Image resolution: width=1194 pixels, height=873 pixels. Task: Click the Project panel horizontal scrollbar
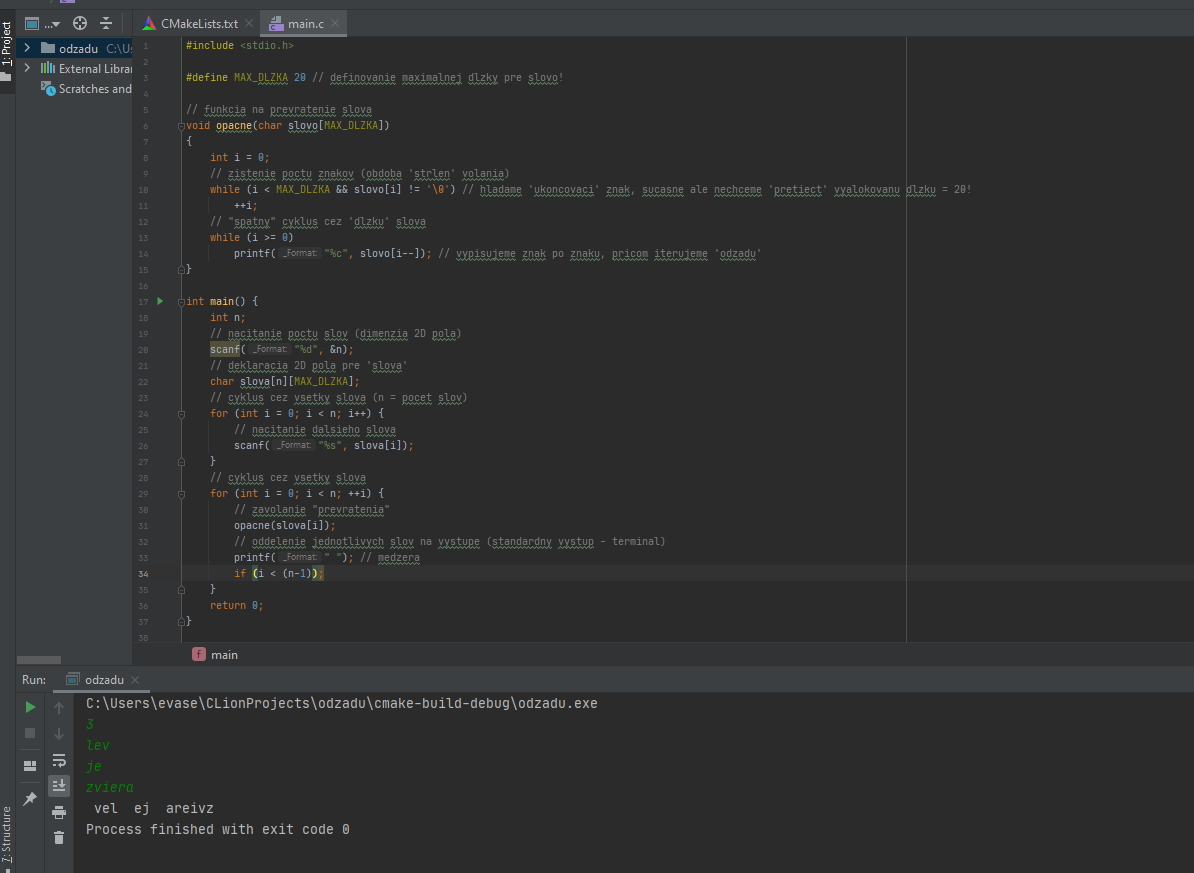click(39, 660)
